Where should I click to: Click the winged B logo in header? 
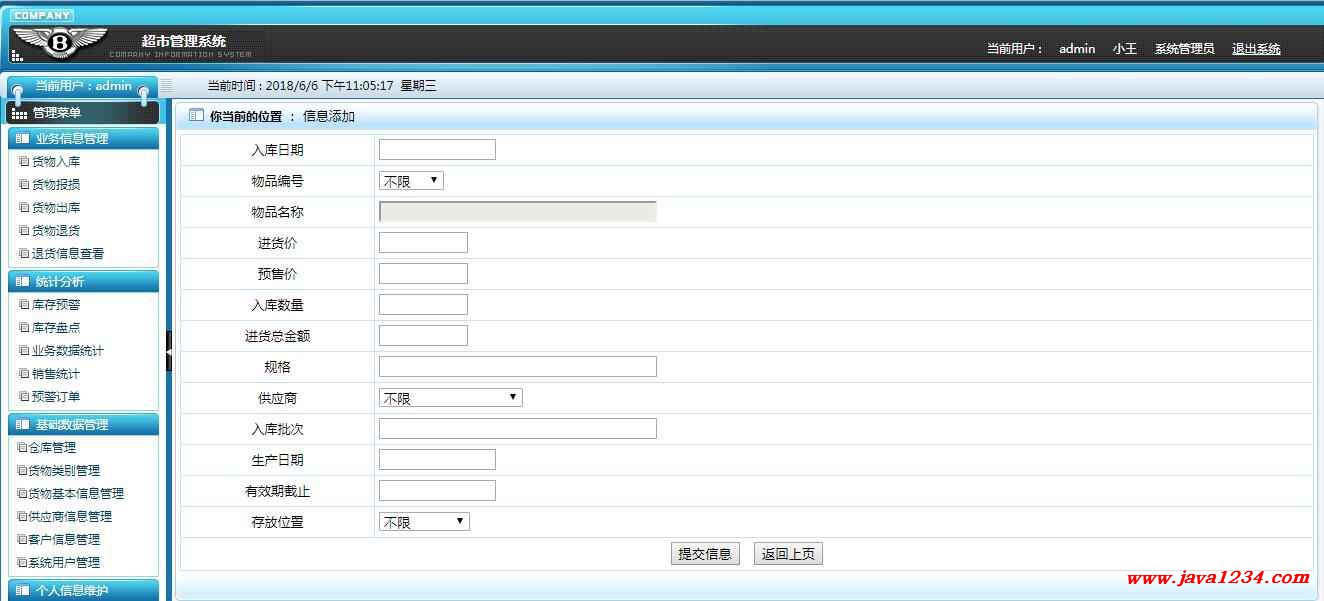(x=60, y=42)
